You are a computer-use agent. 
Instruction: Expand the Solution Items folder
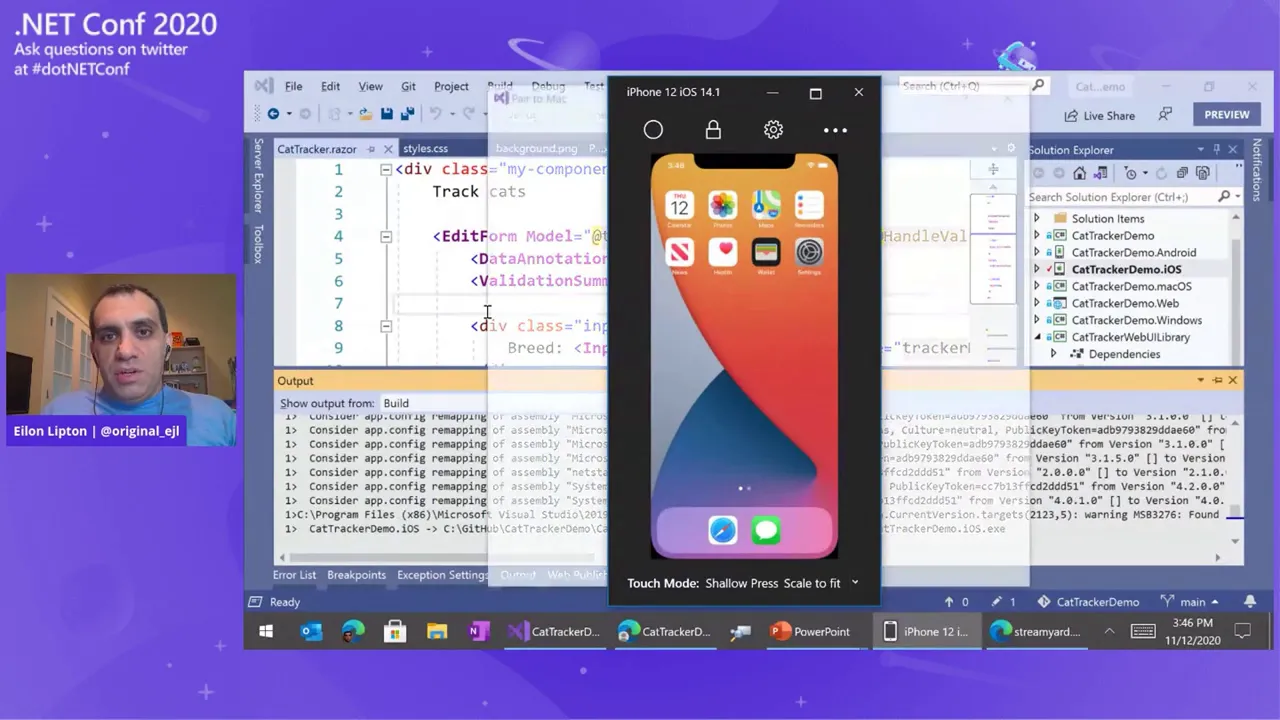pos(1036,218)
